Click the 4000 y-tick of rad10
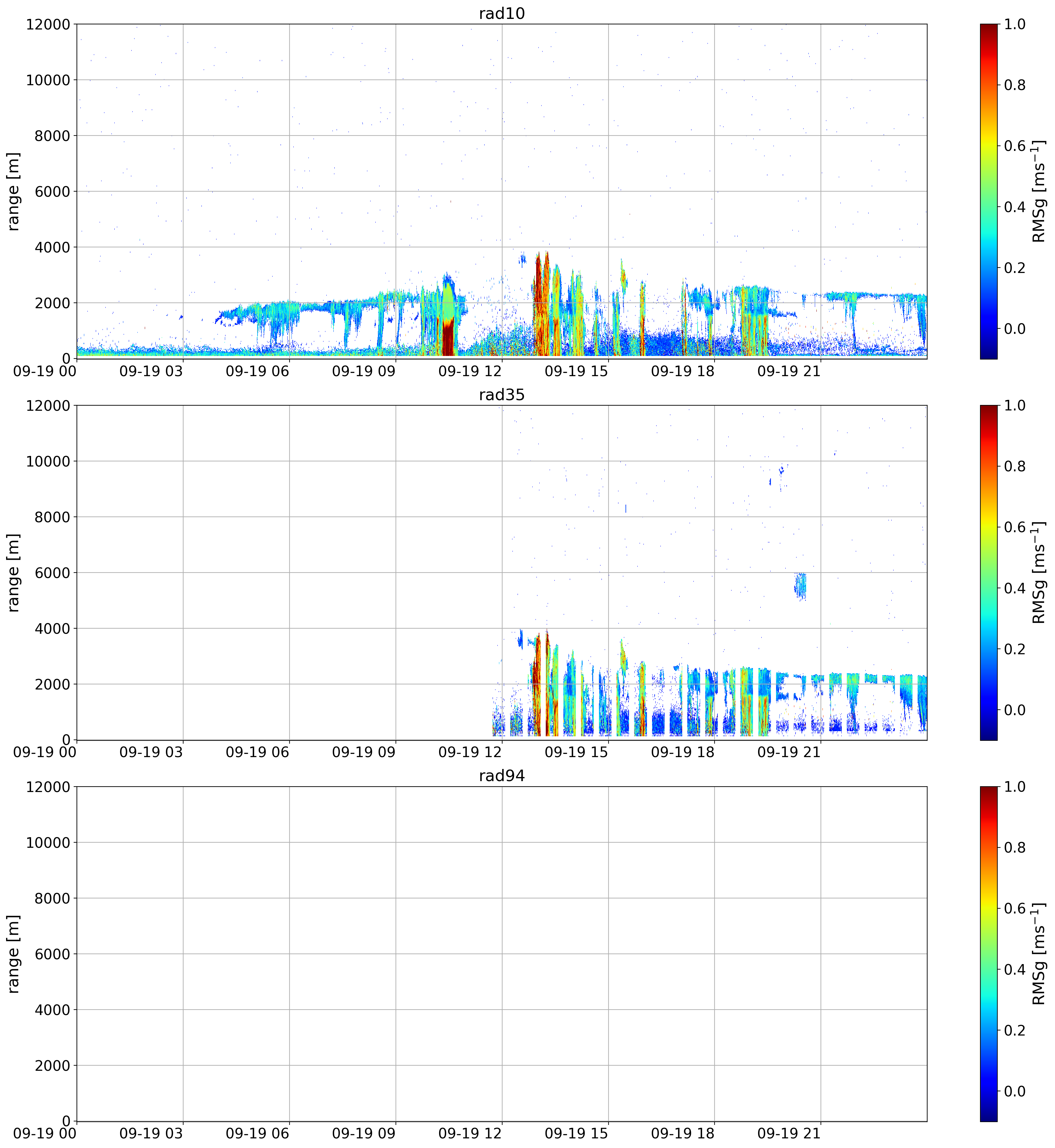This screenshot has width=1055, height=1148. coord(52,247)
